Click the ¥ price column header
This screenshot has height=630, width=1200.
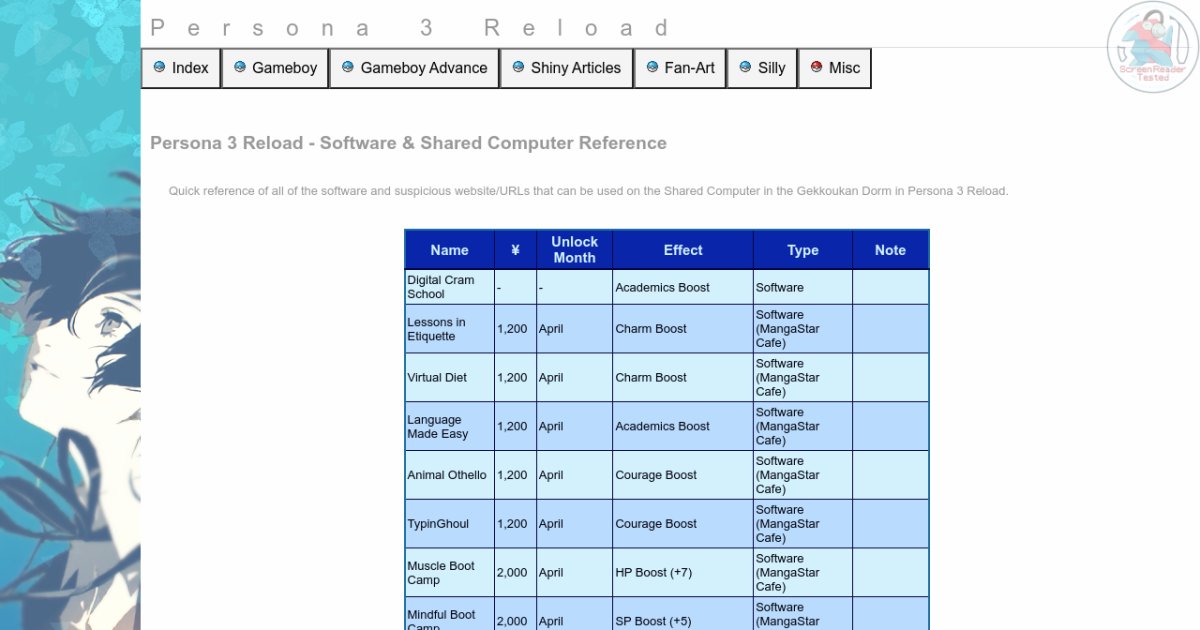514,250
